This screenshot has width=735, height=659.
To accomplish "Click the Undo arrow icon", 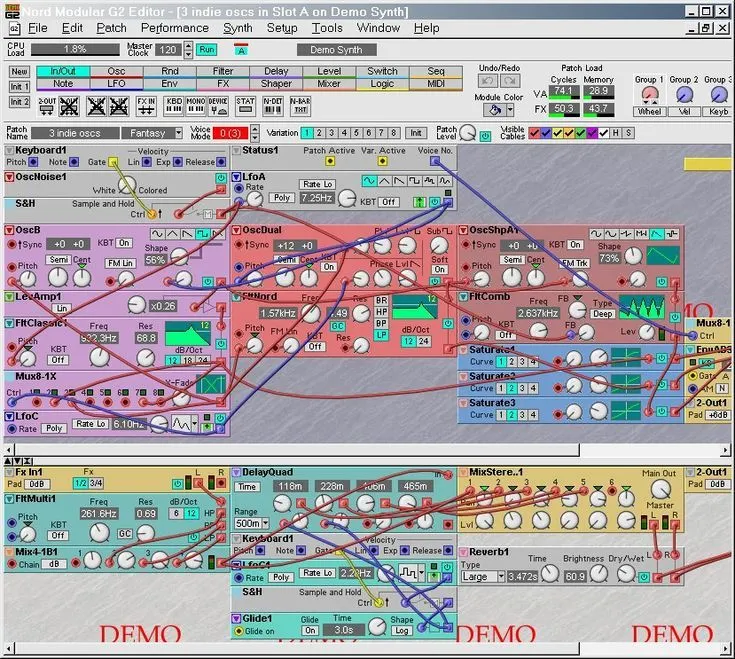I will [488, 81].
